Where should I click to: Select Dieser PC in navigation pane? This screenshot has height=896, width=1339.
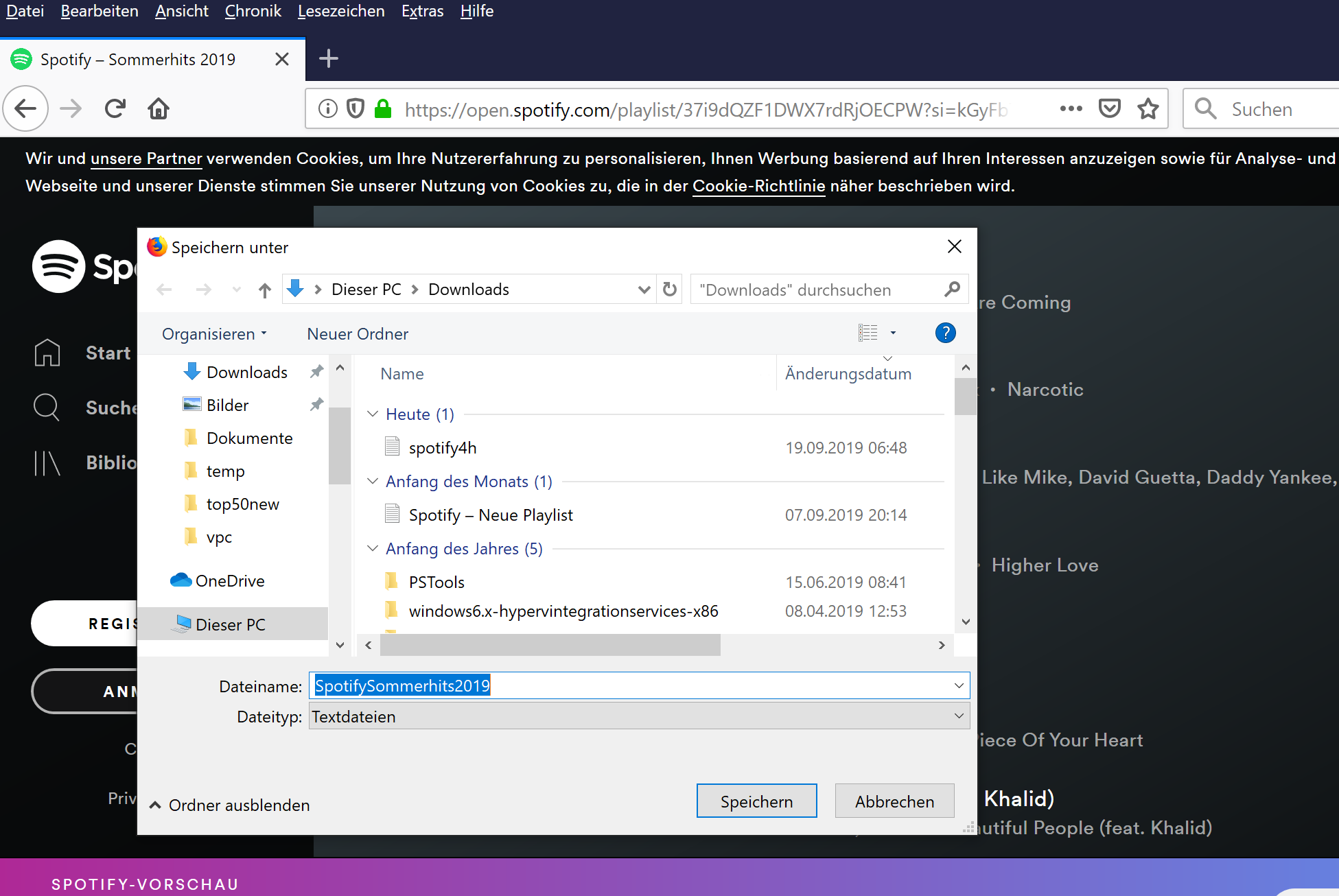click(x=232, y=624)
